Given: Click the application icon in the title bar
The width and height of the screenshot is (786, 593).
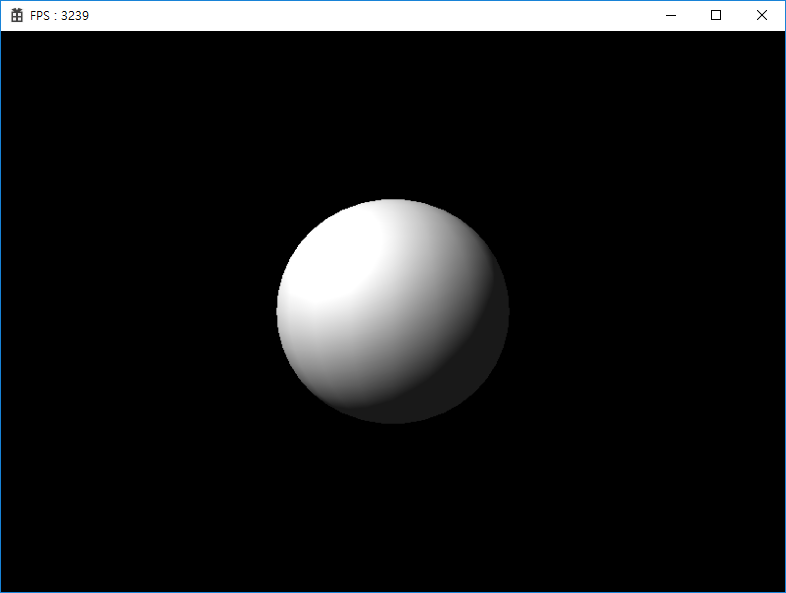Looking at the screenshot, I should [17, 16].
